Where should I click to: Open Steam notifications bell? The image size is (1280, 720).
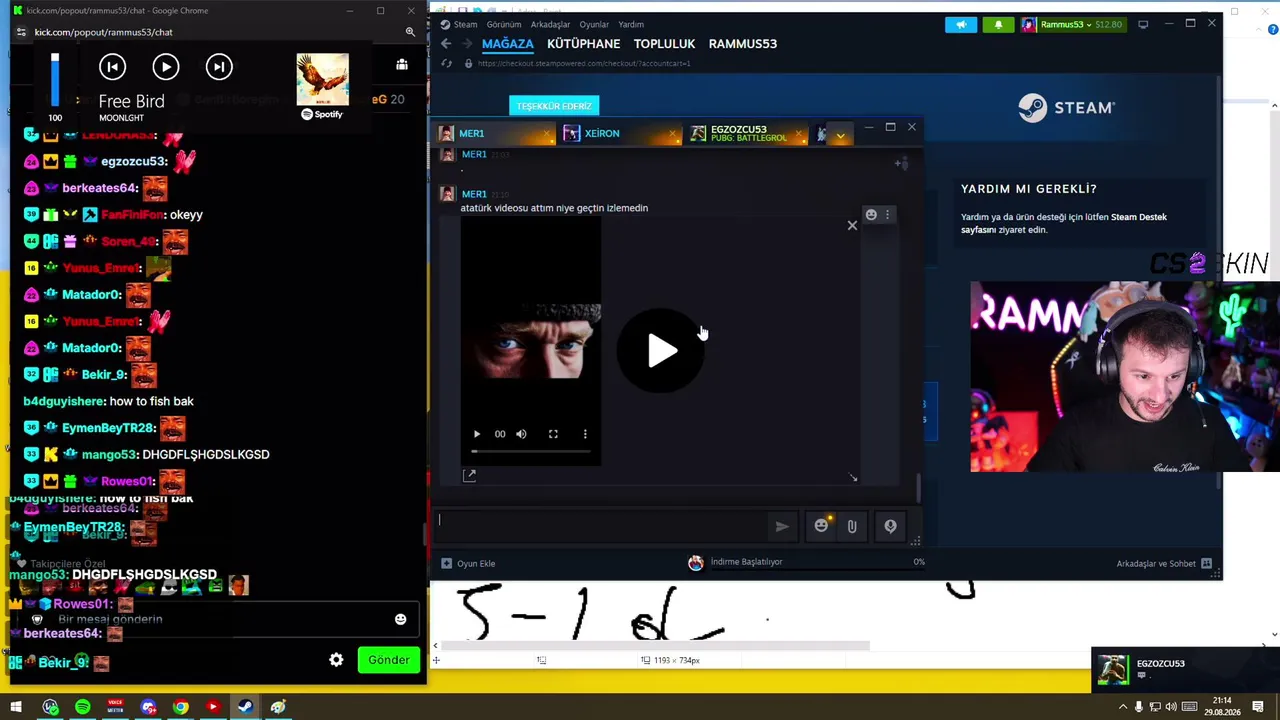(998, 24)
